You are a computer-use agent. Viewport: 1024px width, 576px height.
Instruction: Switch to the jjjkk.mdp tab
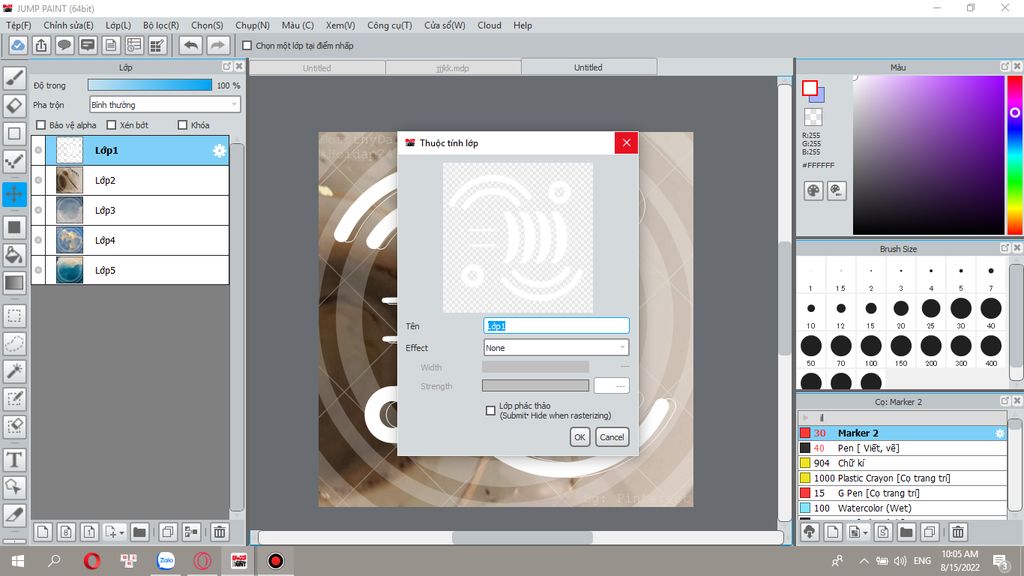click(x=453, y=68)
